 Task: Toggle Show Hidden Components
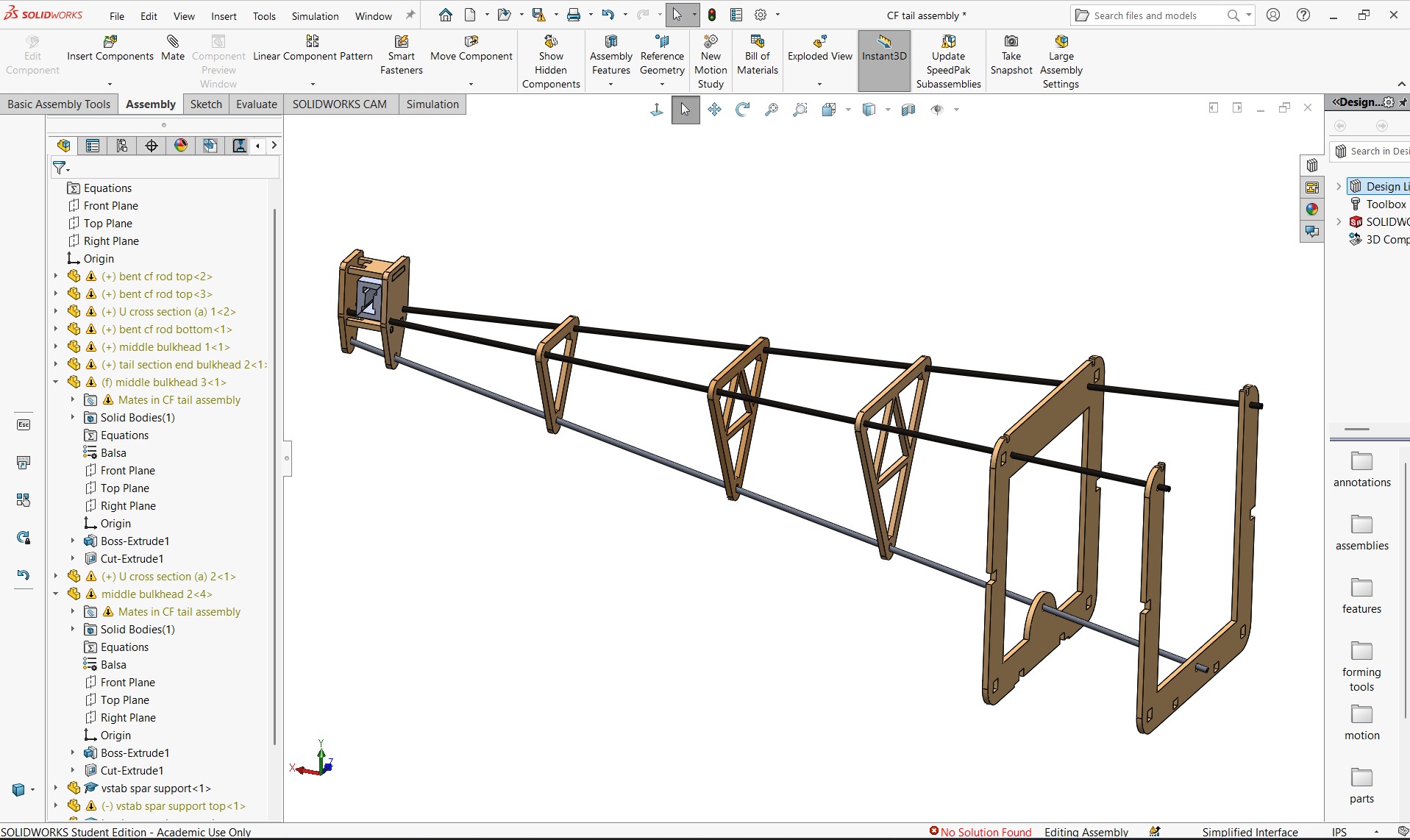(x=551, y=62)
